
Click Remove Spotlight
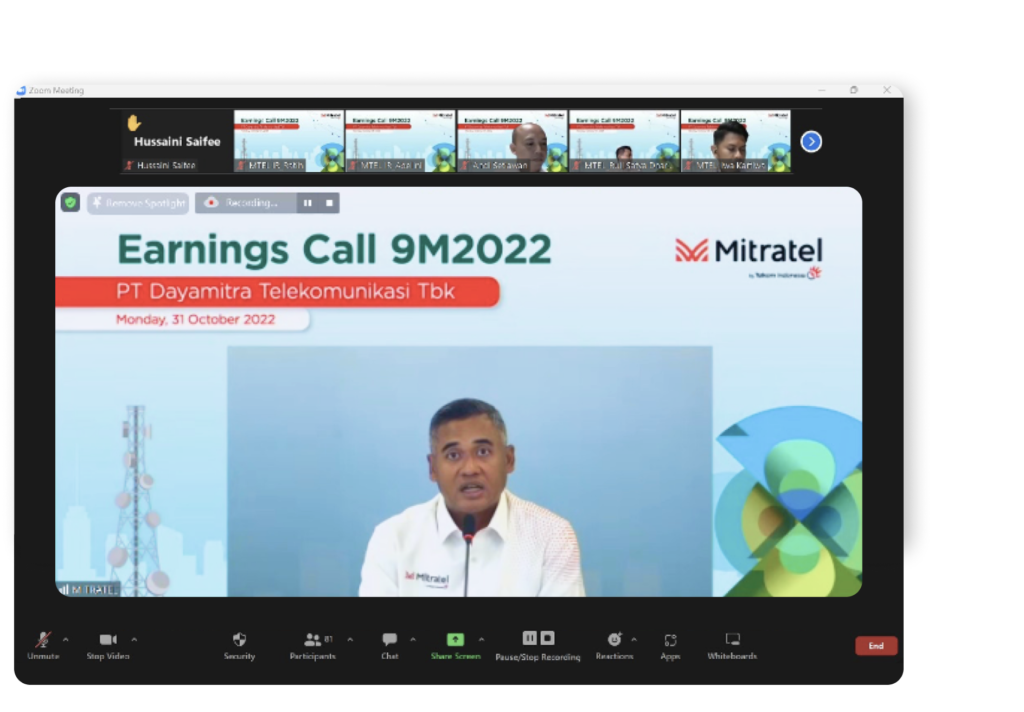coord(138,203)
